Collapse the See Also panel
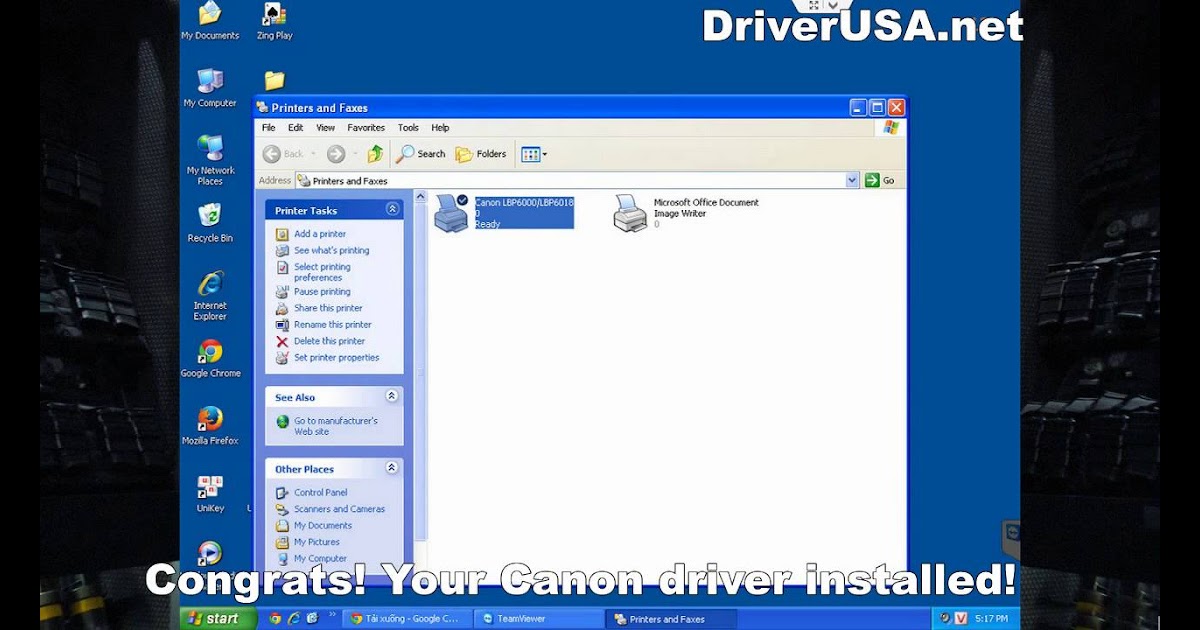This screenshot has width=1200, height=630. (x=392, y=397)
